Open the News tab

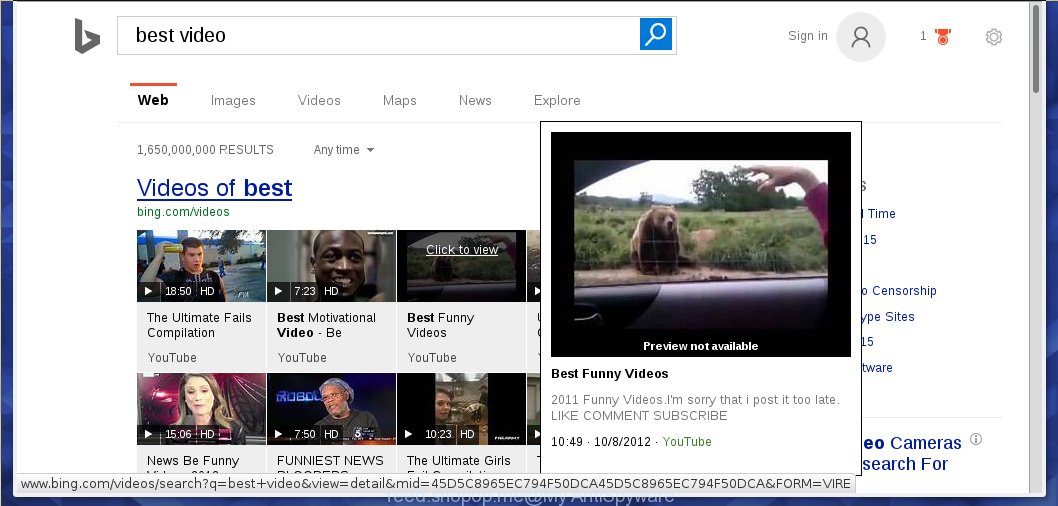click(475, 101)
